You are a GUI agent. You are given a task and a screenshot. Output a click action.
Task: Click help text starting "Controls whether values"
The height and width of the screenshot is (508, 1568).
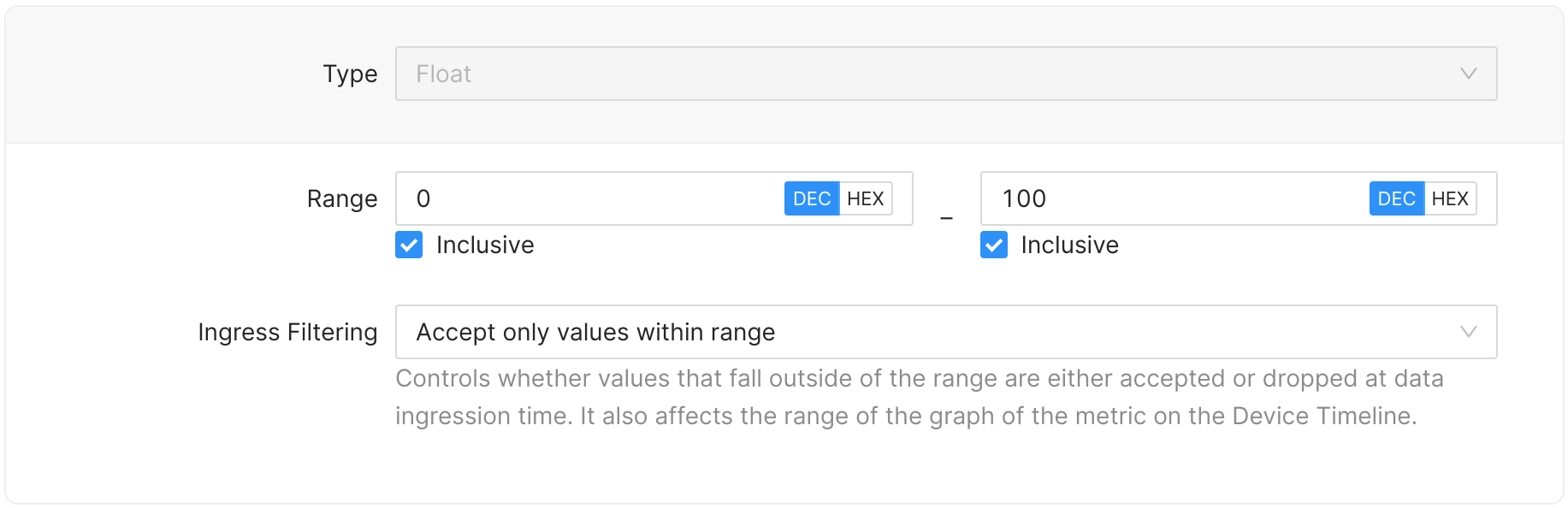click(919, 378)
